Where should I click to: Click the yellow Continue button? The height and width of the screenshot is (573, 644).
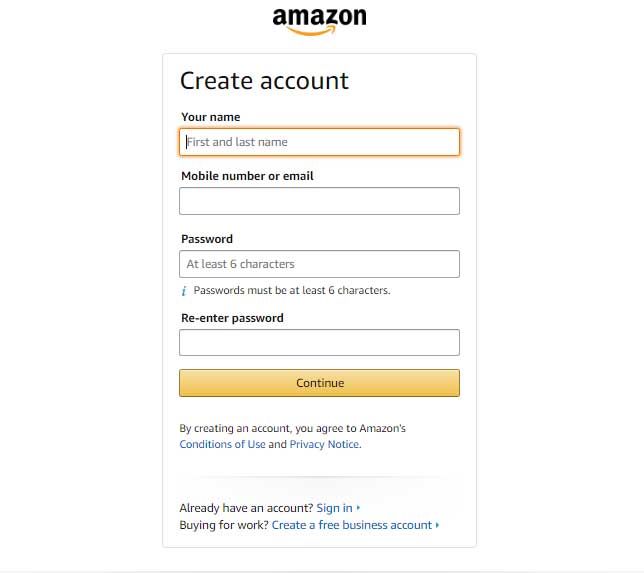319,383
